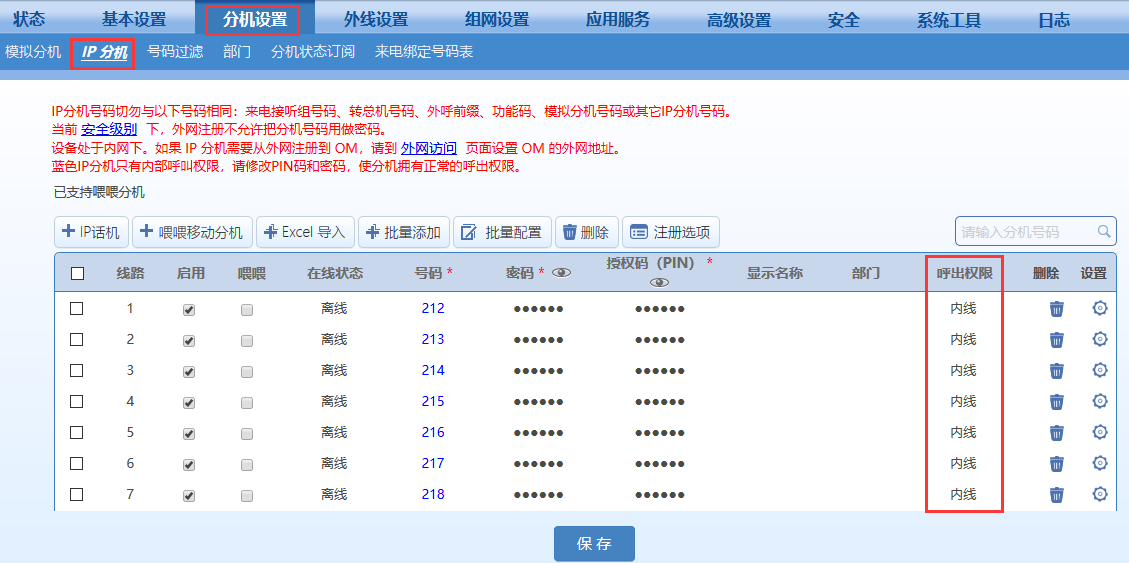The height and width of the screenshot is (563, 1129).
Task: Delete extension 215 via trash icon
Action: (1056, 402)
